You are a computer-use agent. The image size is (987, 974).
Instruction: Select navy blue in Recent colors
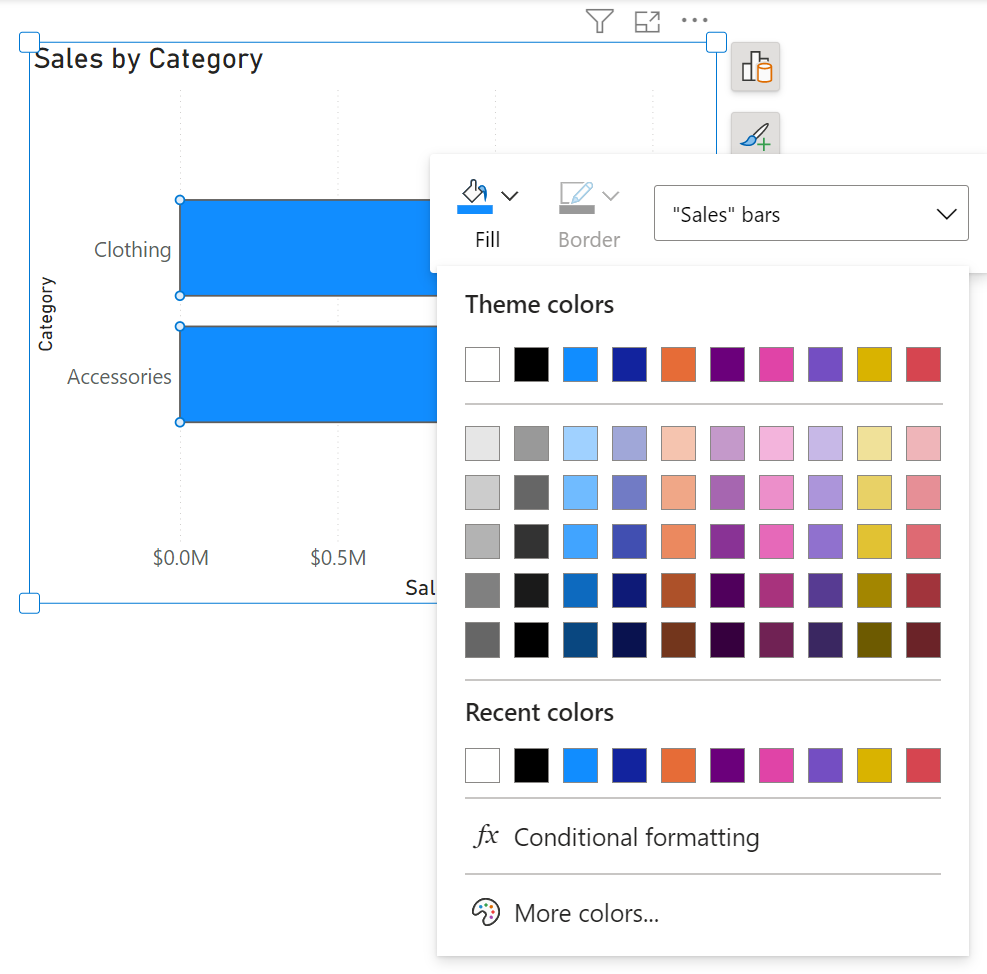click(629, 765)
